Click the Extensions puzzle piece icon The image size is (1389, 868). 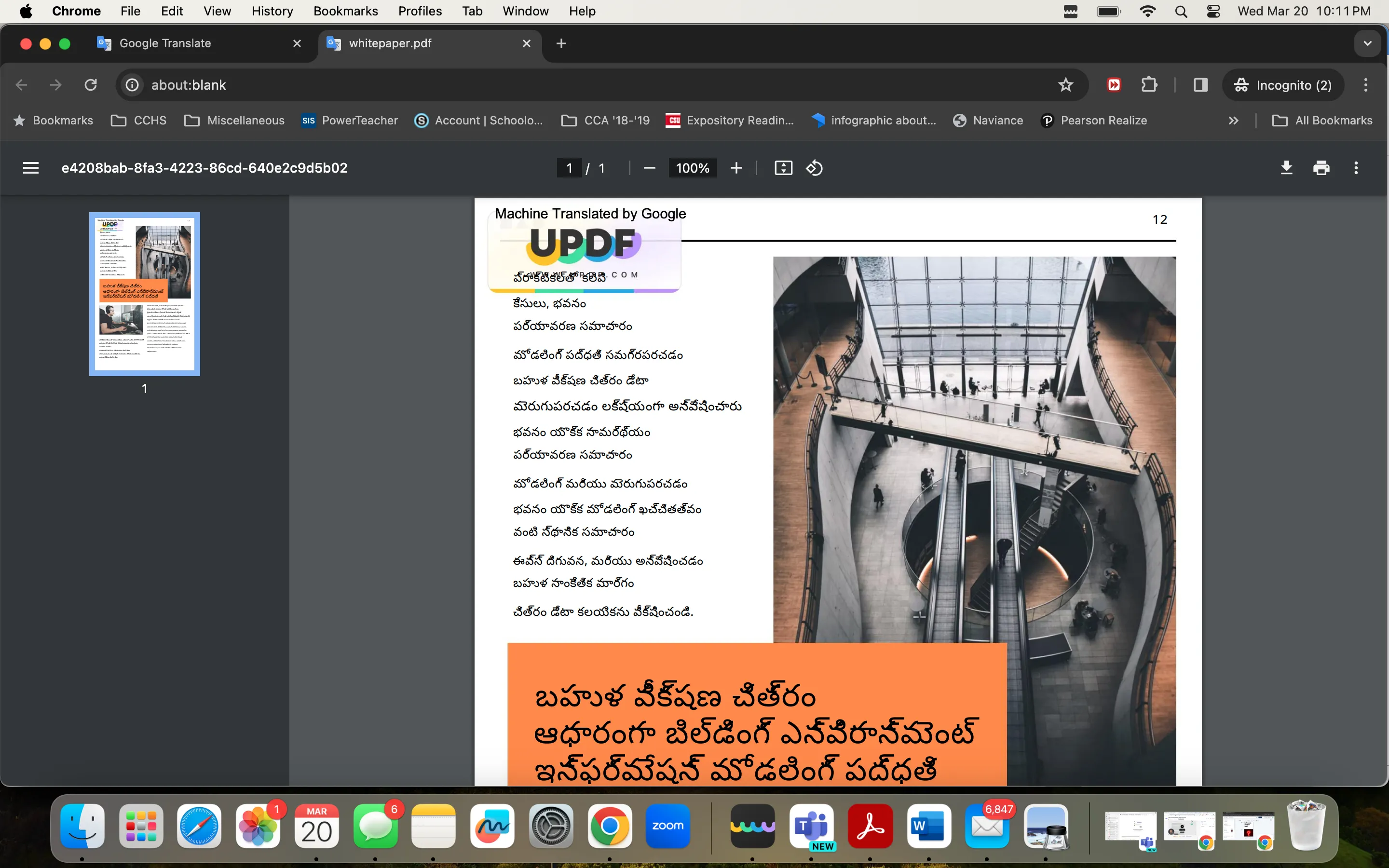pyautogui.click(x=1150, y=85)
